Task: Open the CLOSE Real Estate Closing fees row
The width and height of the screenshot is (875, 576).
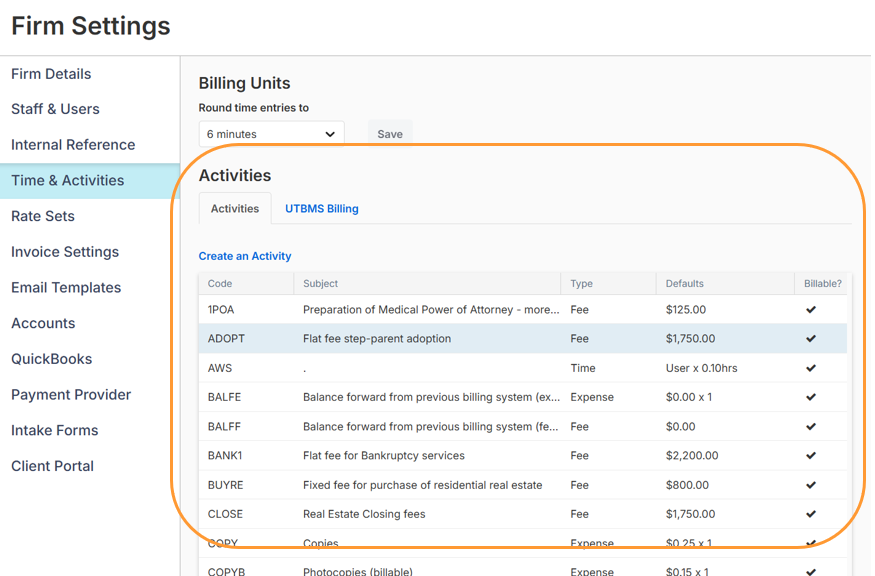Action: pos(430,514)
